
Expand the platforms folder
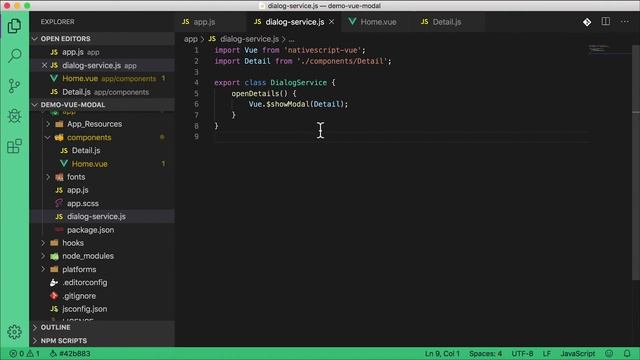79,269
